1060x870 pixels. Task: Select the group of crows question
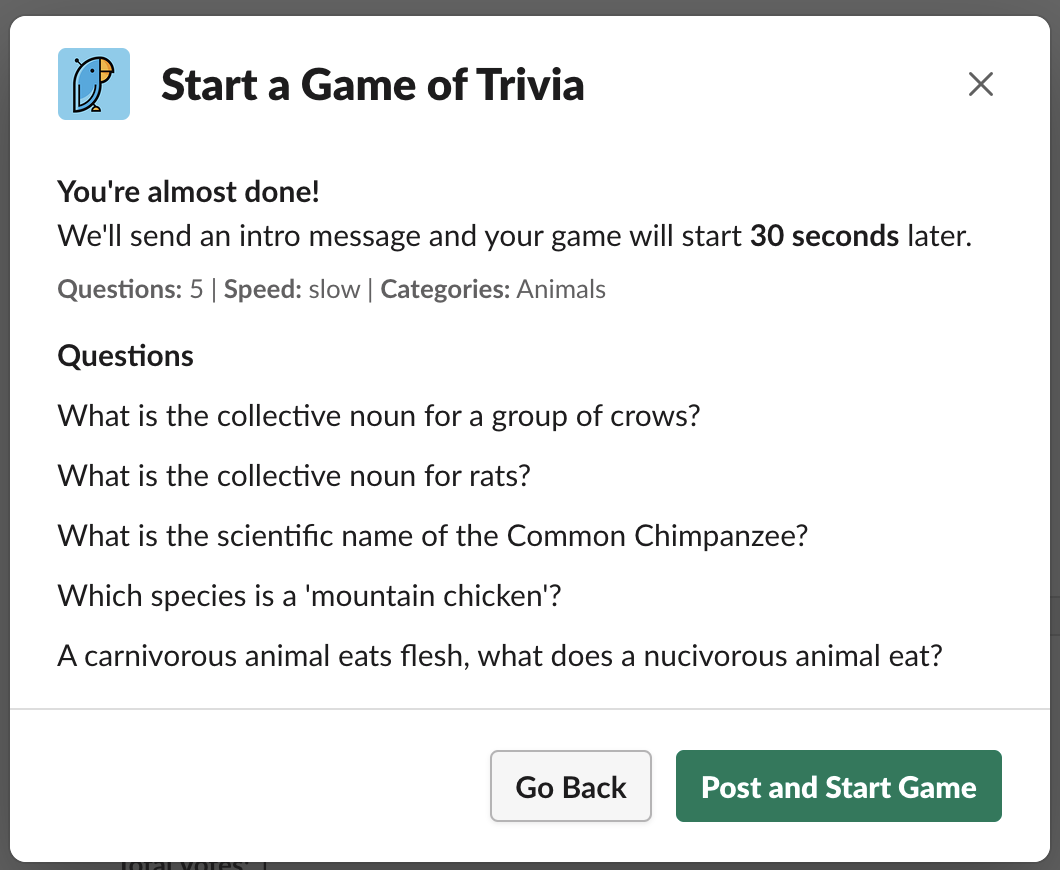tap(379, 416)
